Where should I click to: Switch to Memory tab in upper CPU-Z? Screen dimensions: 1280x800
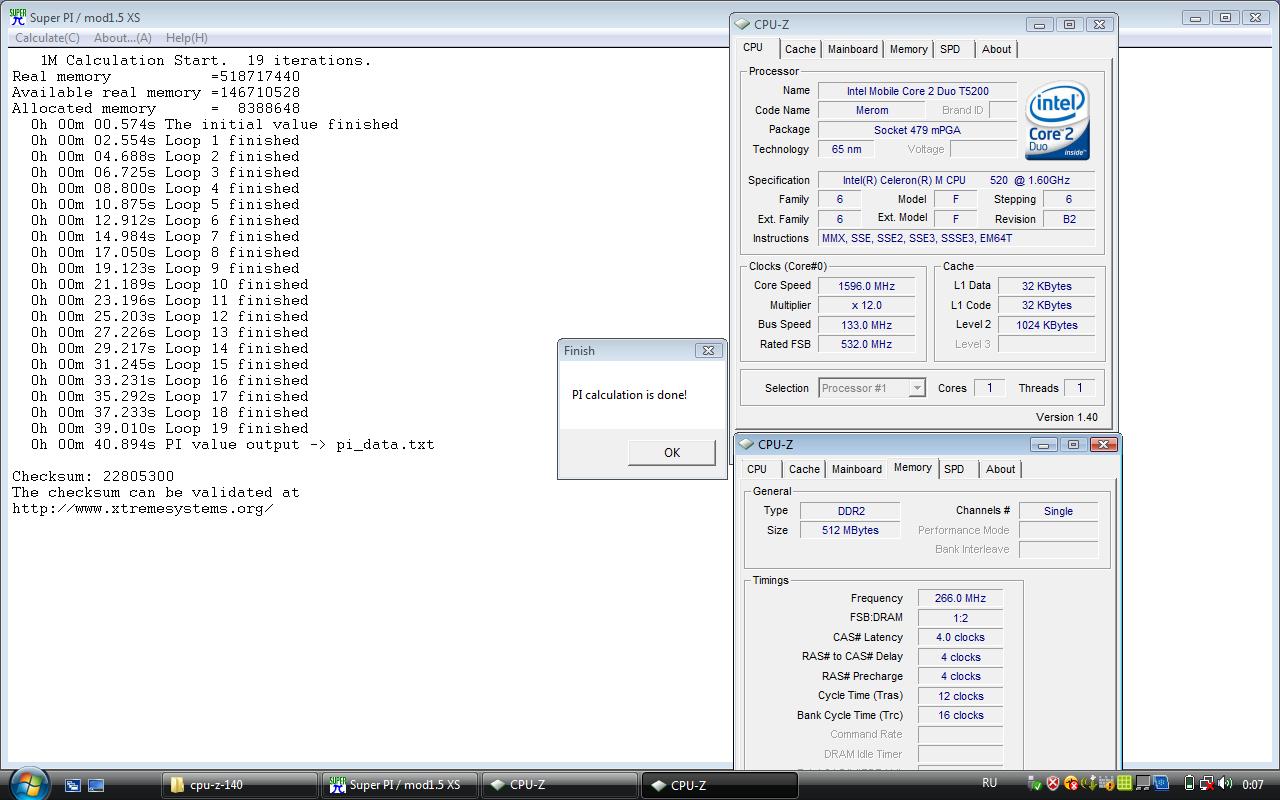click(908, 49)
